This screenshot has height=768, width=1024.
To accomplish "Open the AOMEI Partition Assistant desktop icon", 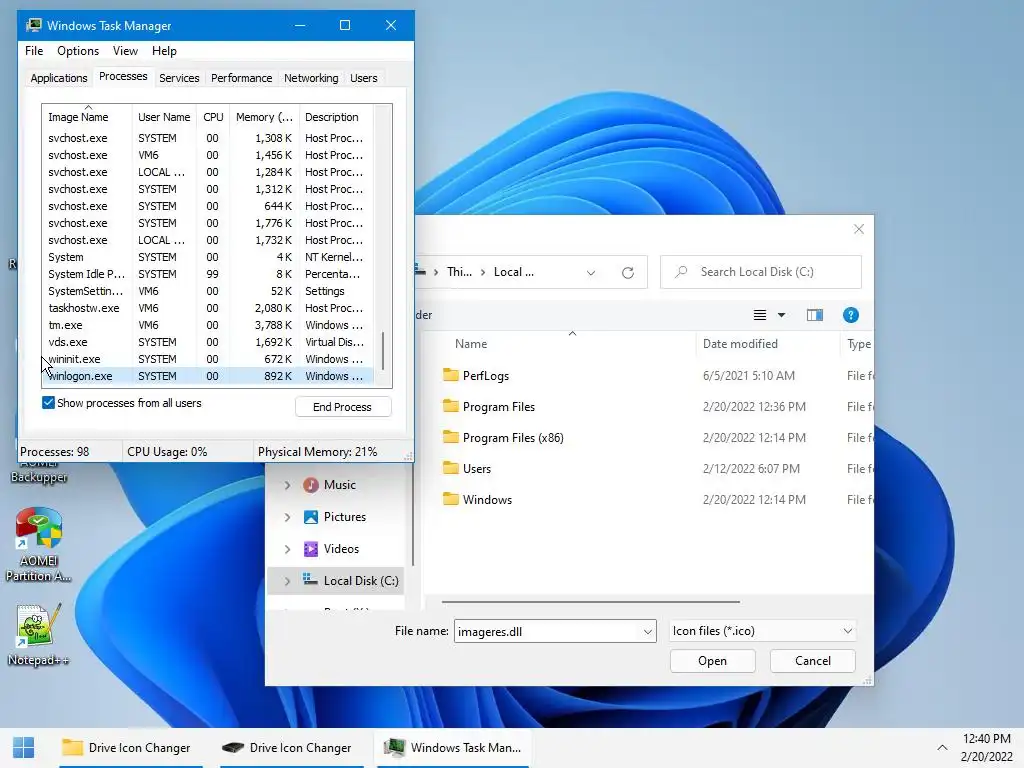I will point(39,543).
